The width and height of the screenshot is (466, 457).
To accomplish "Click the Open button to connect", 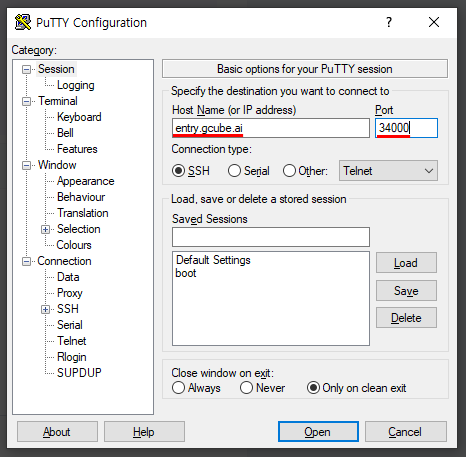I will tap(318, 432).
